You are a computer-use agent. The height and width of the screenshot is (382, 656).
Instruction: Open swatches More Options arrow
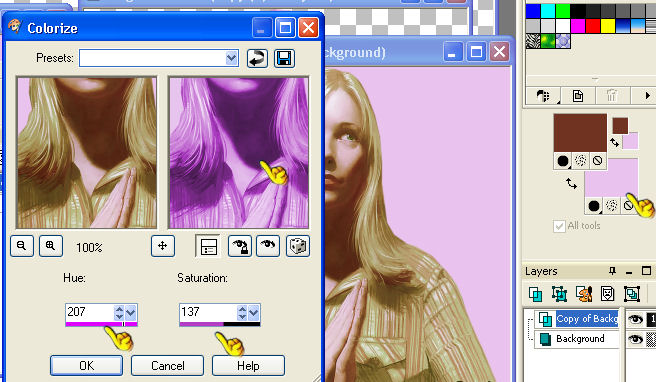pos(647,96)
